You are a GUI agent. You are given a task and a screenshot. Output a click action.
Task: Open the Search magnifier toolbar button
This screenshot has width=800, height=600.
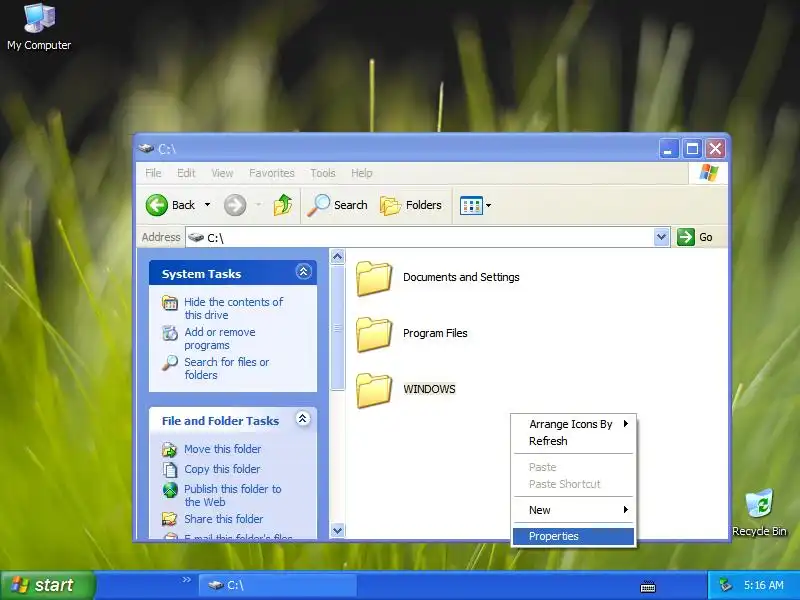[x=337, y=205]
